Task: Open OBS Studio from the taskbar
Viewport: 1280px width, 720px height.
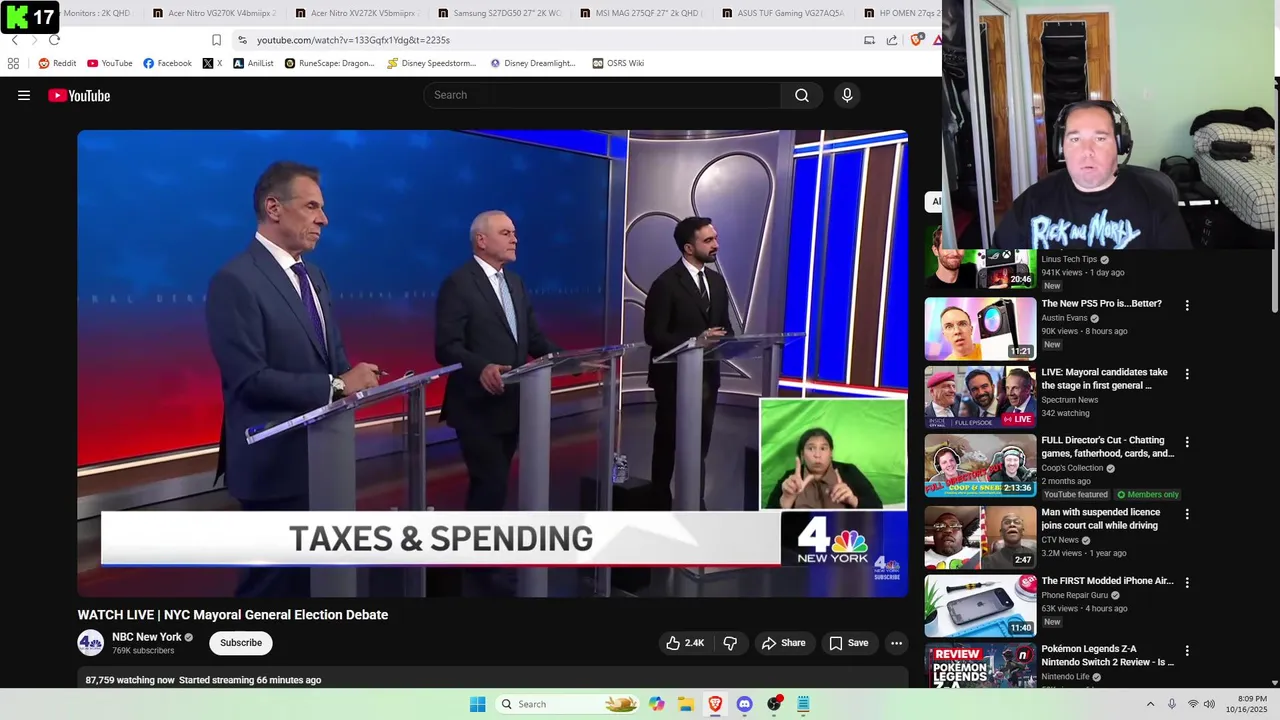Action: tap(774, 704)
